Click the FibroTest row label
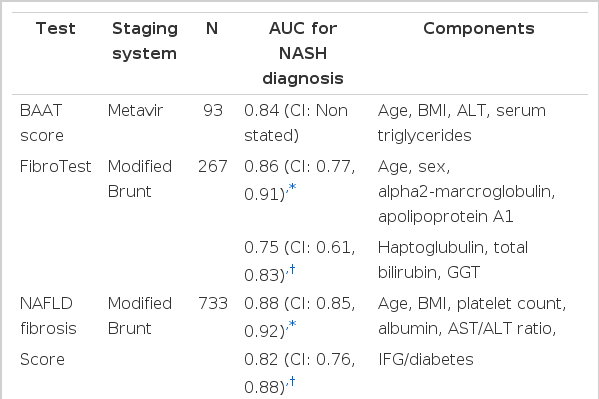Viewport: 599px width, 399px height. click(x=55, y=166)
